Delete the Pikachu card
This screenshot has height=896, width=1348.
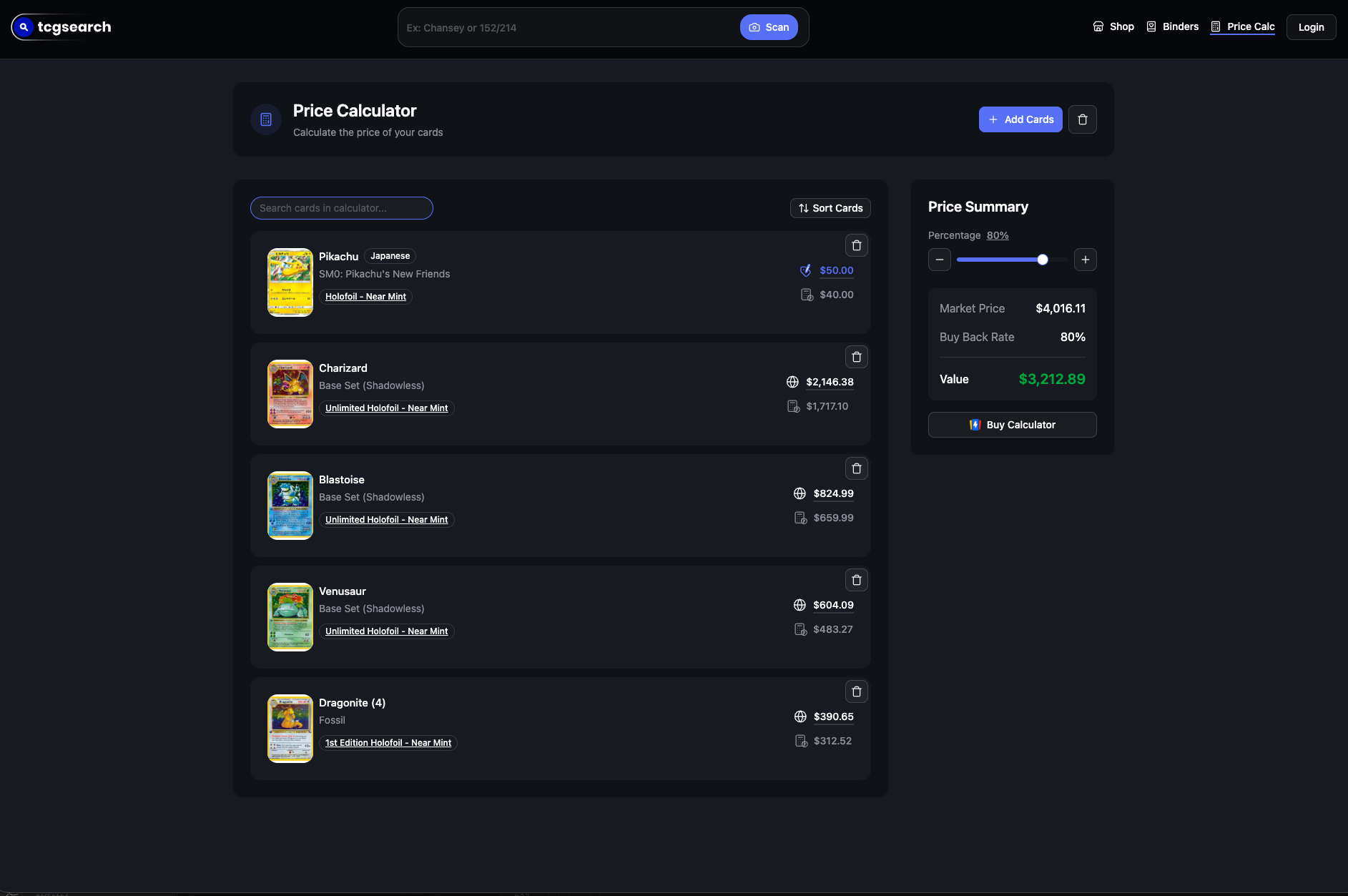click(857, 245)
